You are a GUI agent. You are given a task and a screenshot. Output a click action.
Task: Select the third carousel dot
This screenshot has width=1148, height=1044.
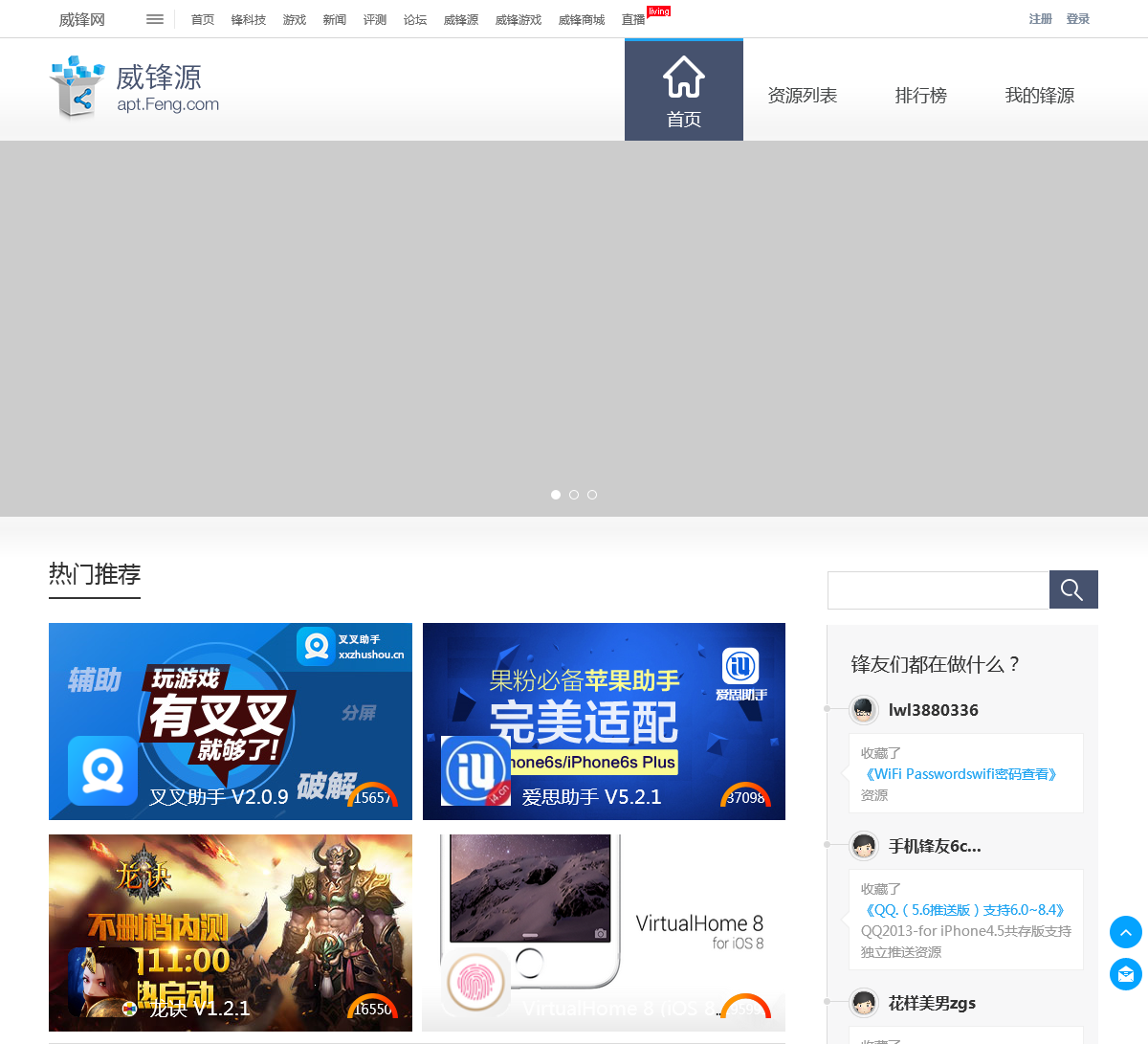coord(592,495)
